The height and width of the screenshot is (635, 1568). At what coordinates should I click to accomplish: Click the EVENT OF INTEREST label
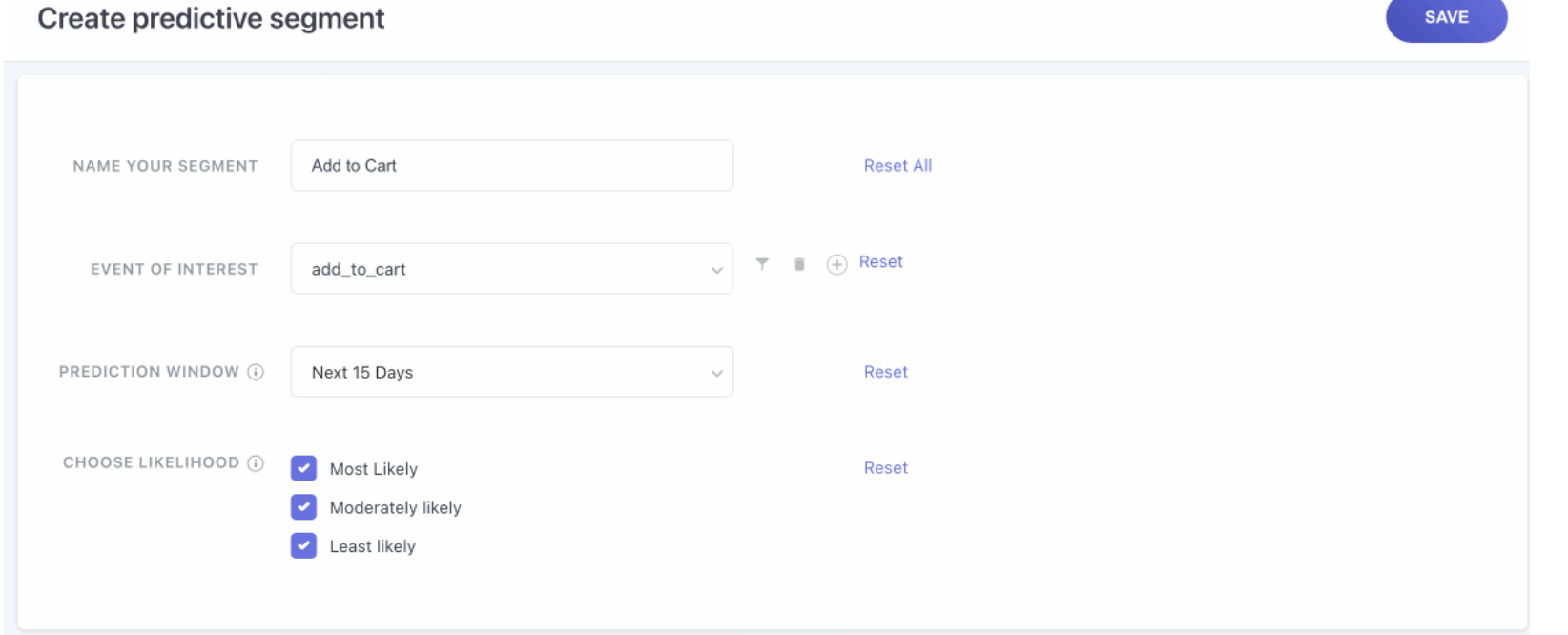(174, 269)
